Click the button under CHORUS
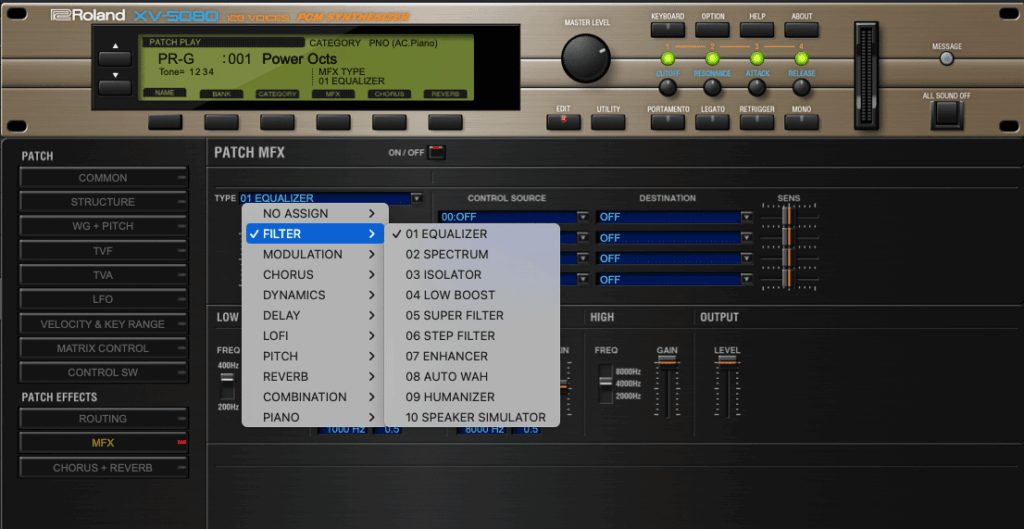 389,122
